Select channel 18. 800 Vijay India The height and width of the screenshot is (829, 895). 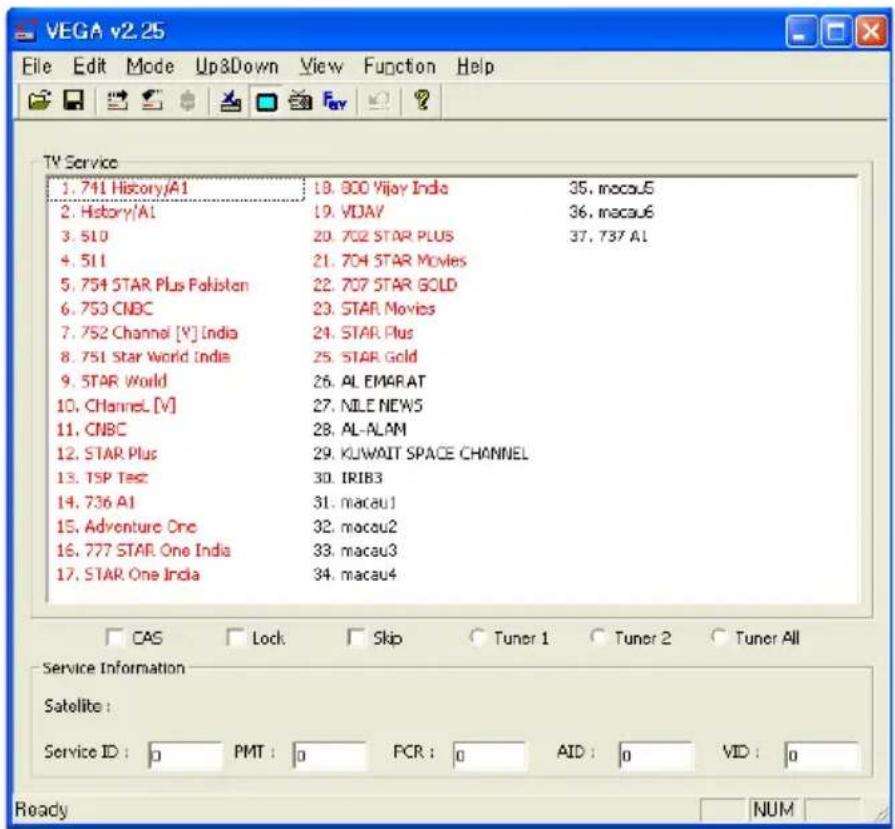pos(381,188)
